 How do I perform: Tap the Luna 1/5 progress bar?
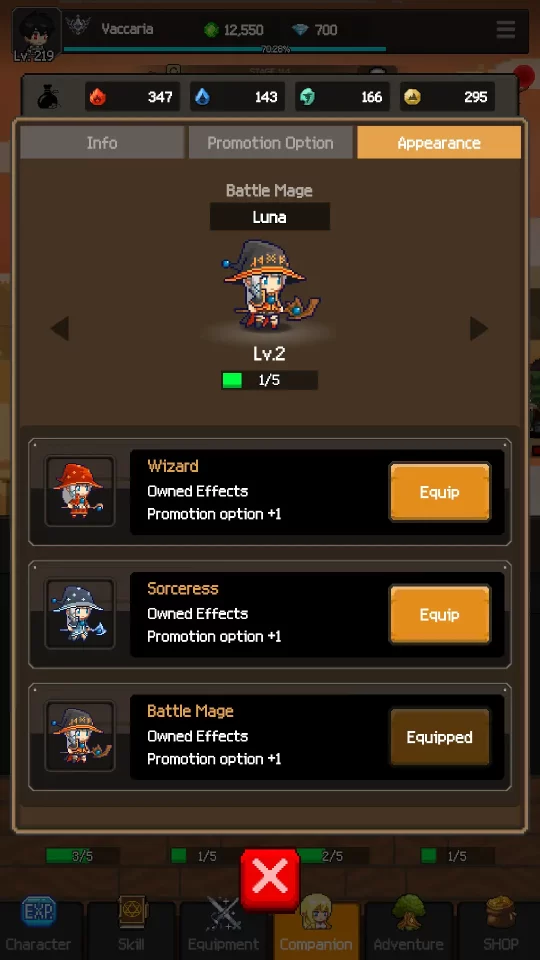click(269, 380)
